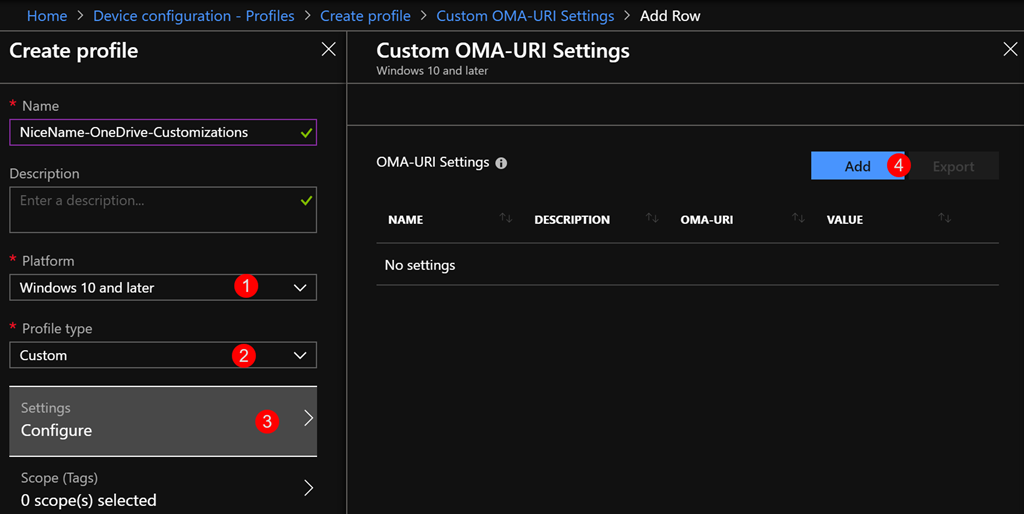Viewport: 1024px width, 514px height.
Task: Click Custom OMA-URI Settings breadcrumb
Action: pos(525,16)
